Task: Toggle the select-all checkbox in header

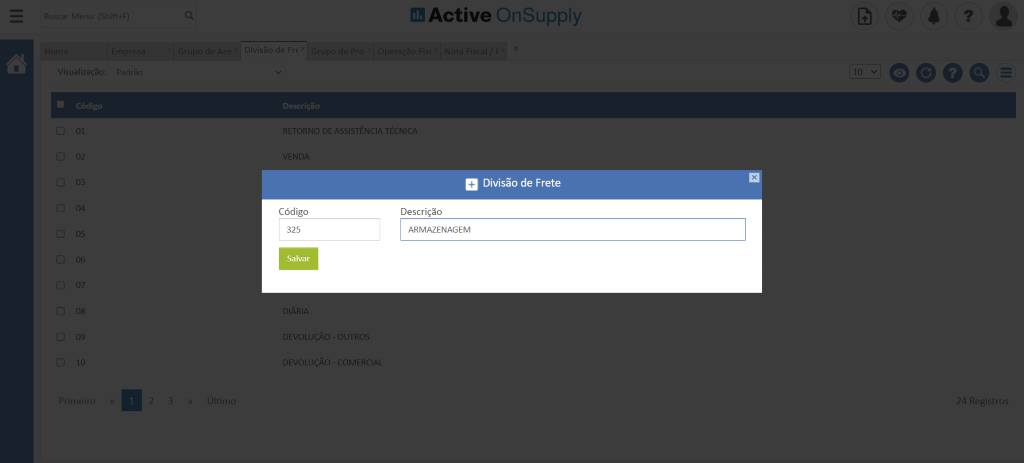Action: point(61,104)
